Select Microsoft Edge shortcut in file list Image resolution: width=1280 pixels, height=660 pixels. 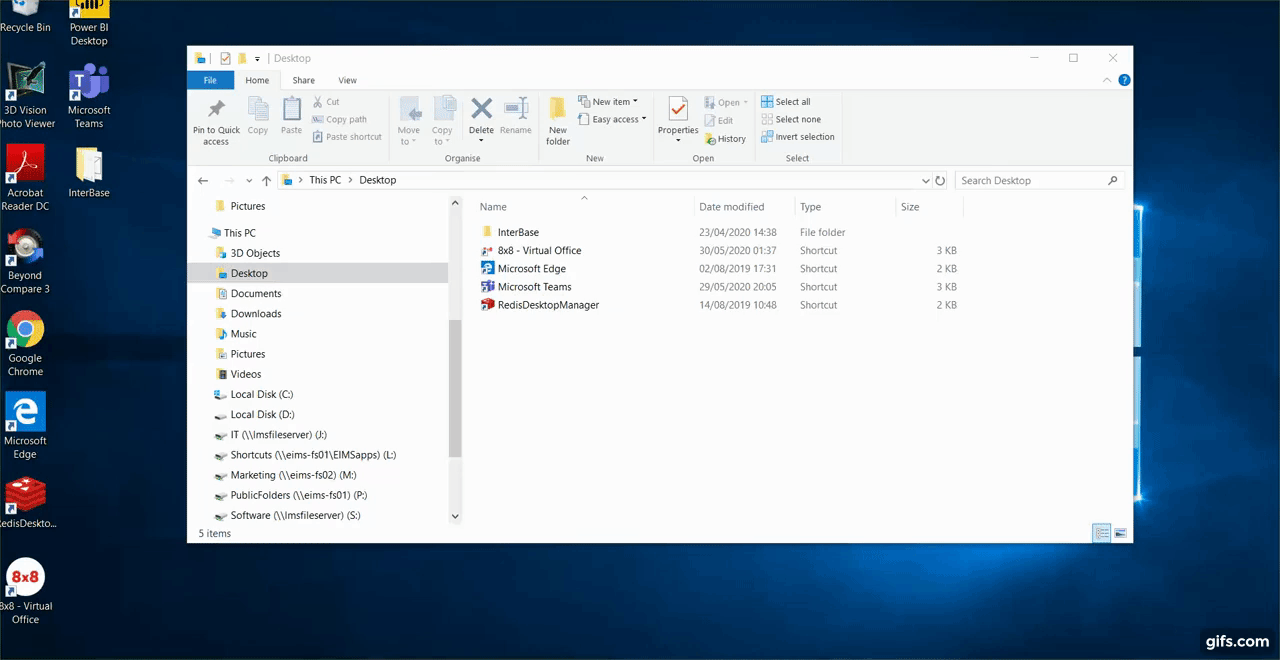click(x=531, y=269)
